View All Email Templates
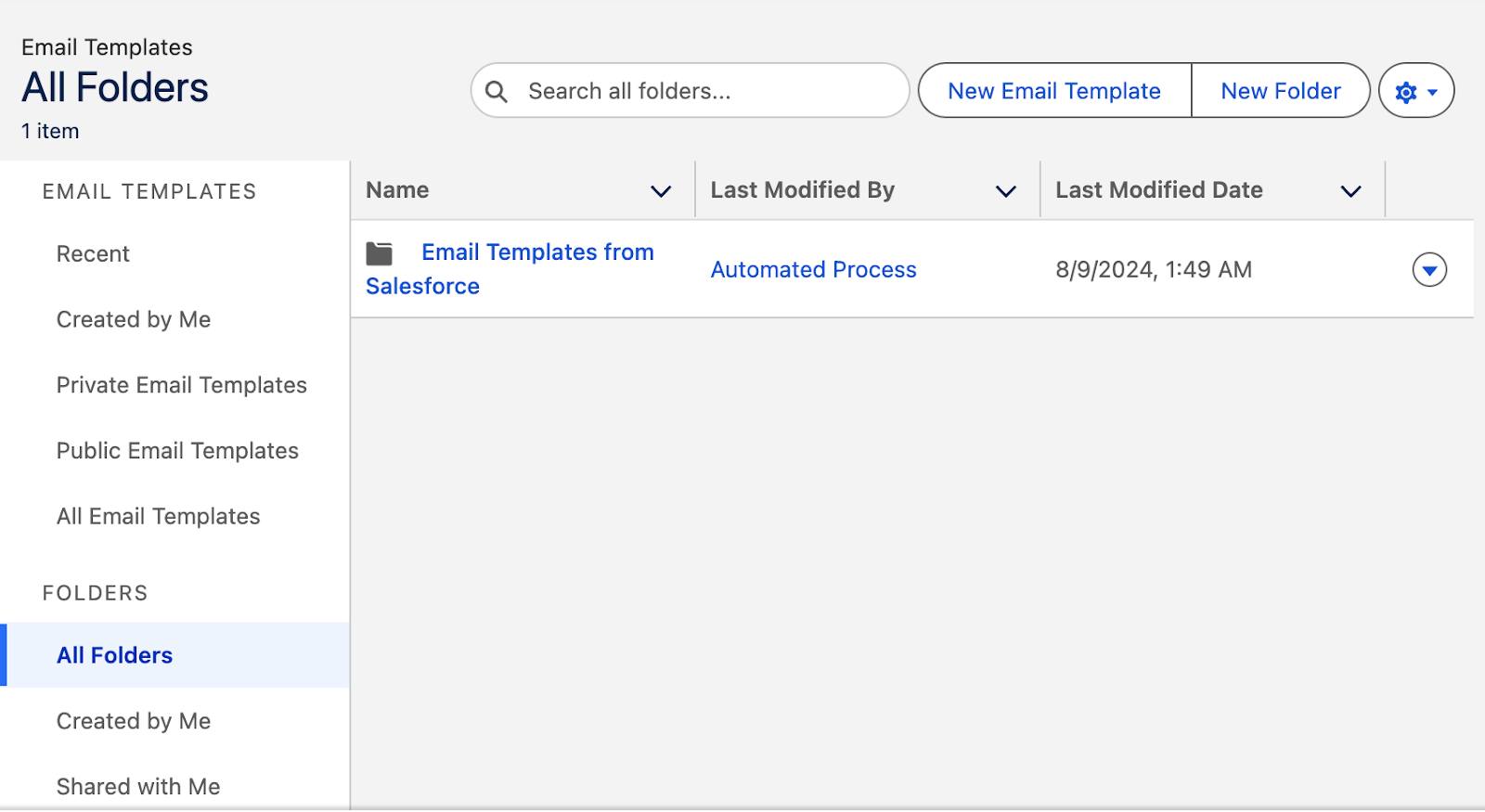This screenshot has width=1485, height=812. point(158,516)
